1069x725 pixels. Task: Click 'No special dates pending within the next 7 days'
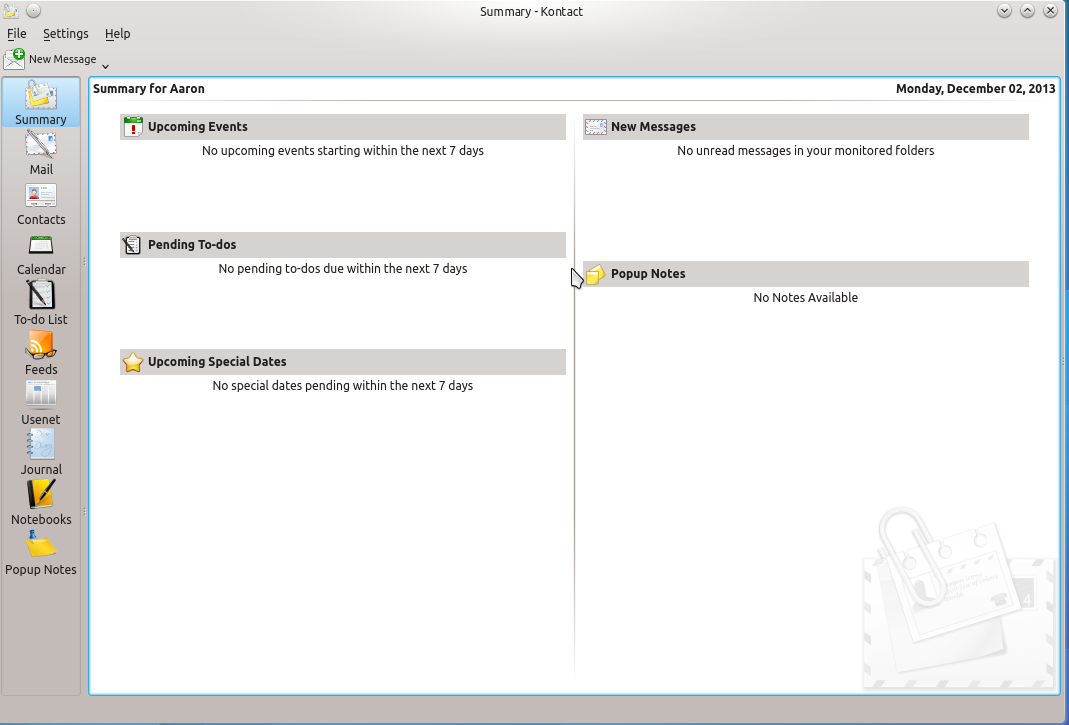coord(343,386)
